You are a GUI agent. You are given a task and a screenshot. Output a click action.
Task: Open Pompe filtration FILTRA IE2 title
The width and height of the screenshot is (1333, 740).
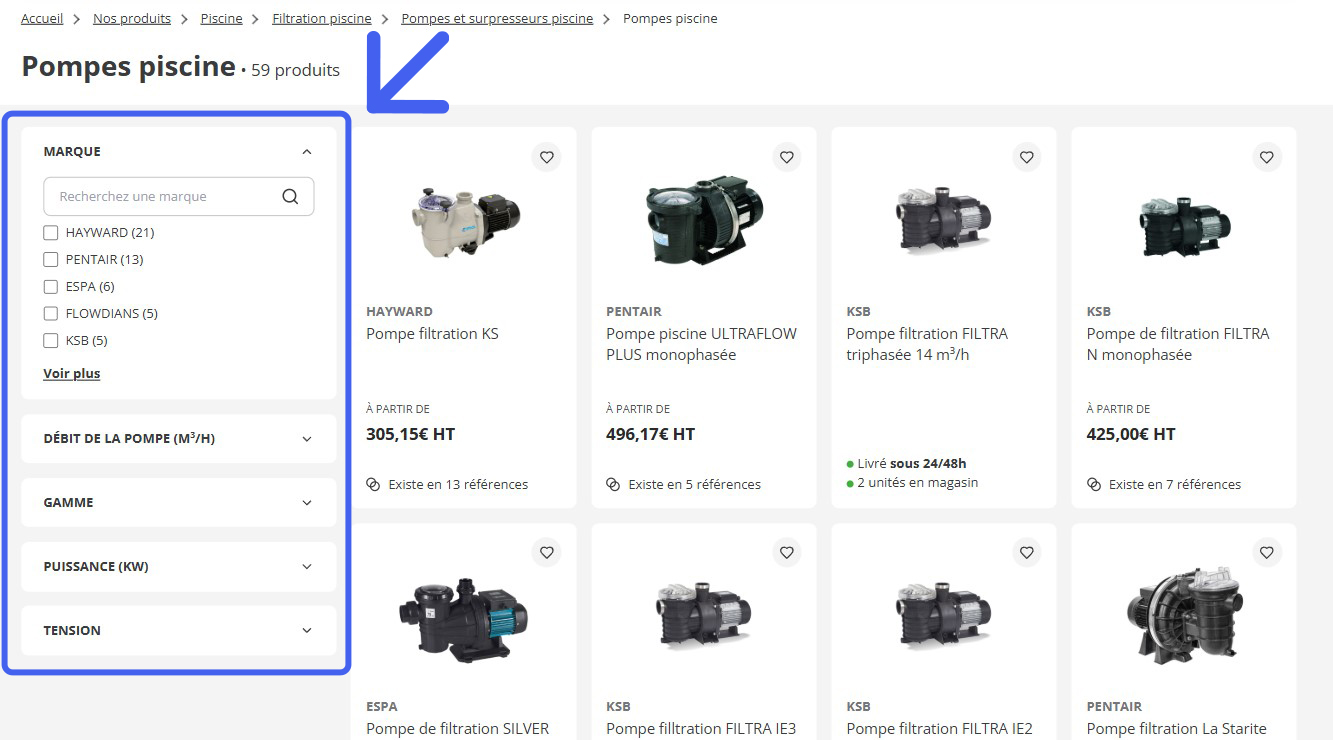[939, 729]
